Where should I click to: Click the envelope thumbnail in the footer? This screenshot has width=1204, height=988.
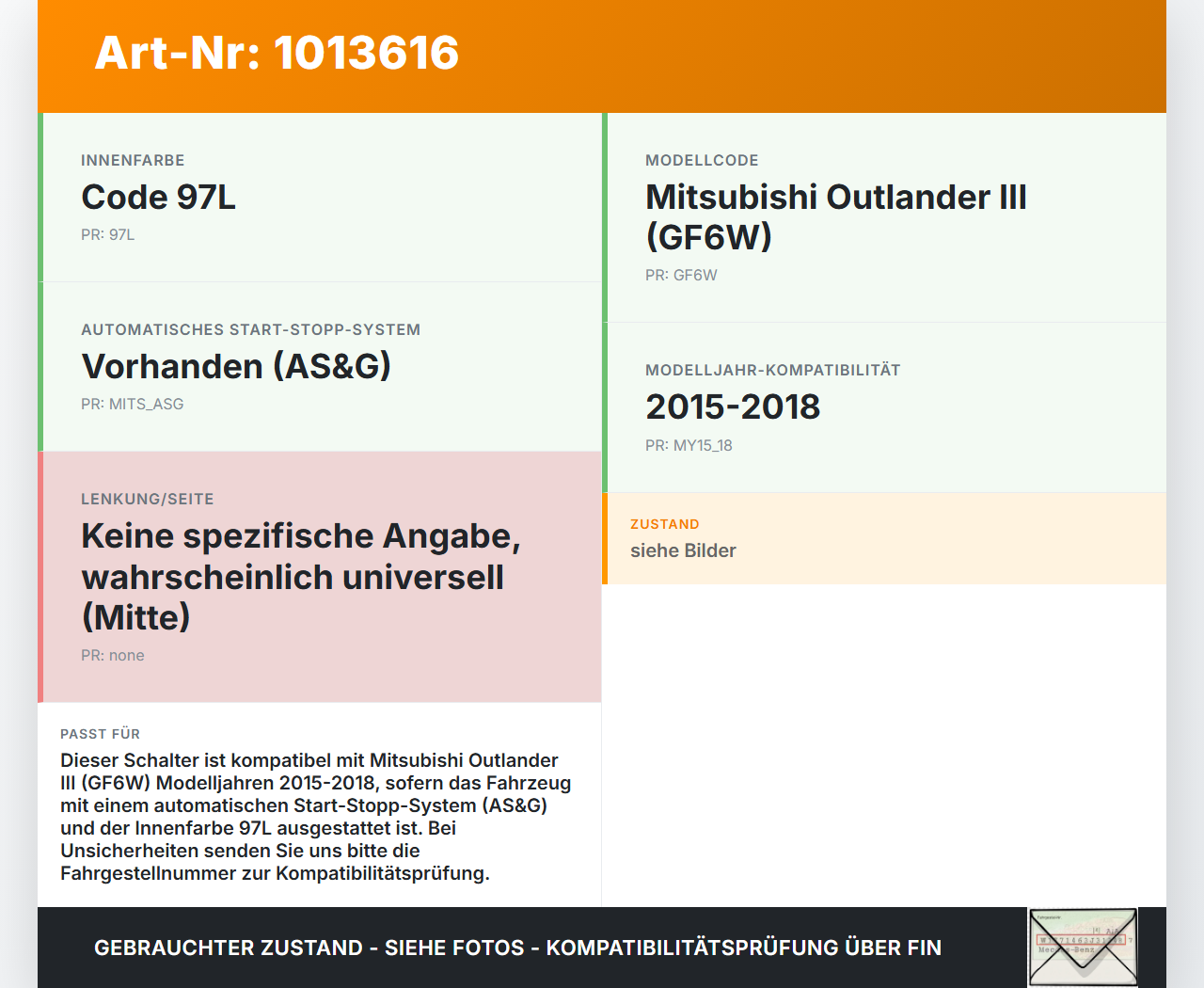(x=1083, y=948)
